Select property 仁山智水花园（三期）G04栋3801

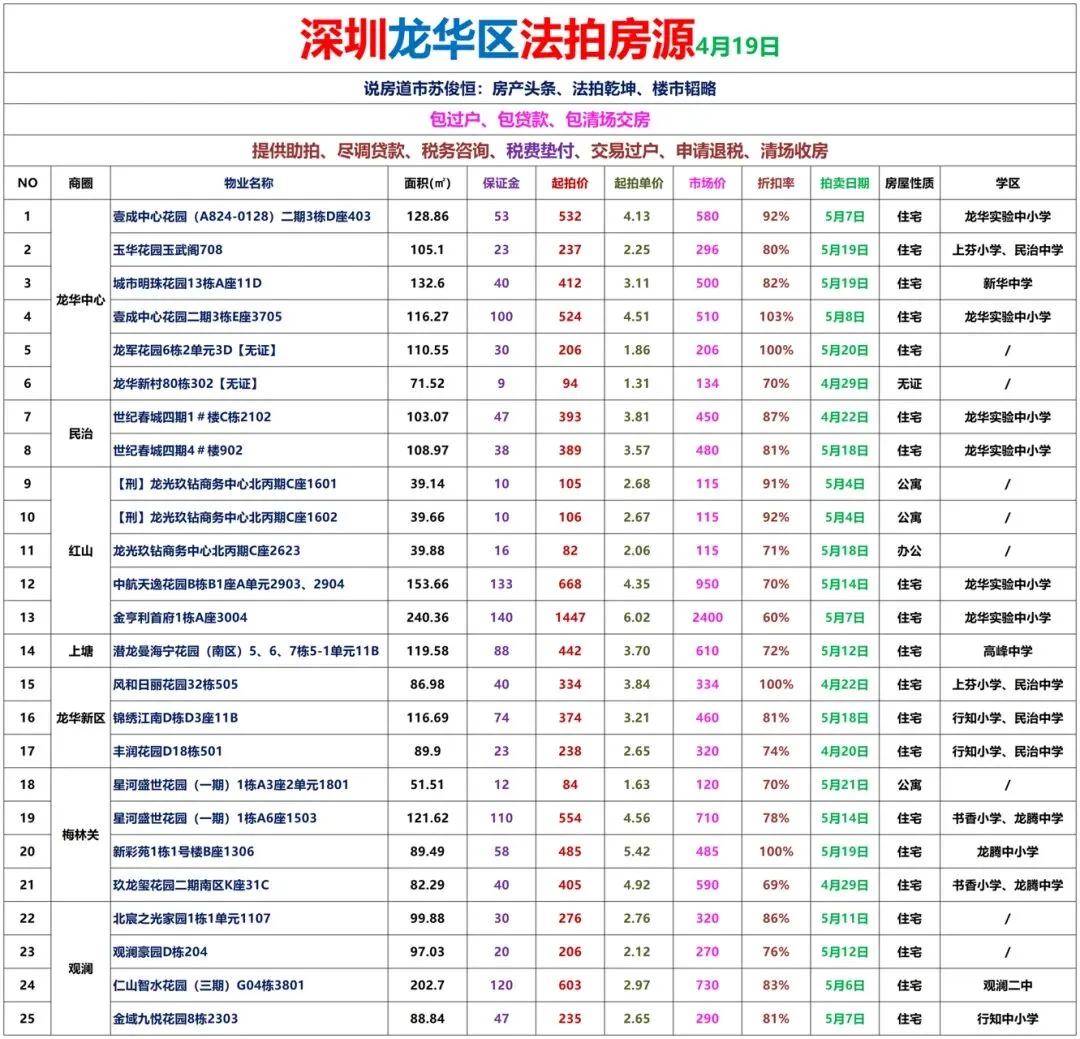[x=209, y=985]
